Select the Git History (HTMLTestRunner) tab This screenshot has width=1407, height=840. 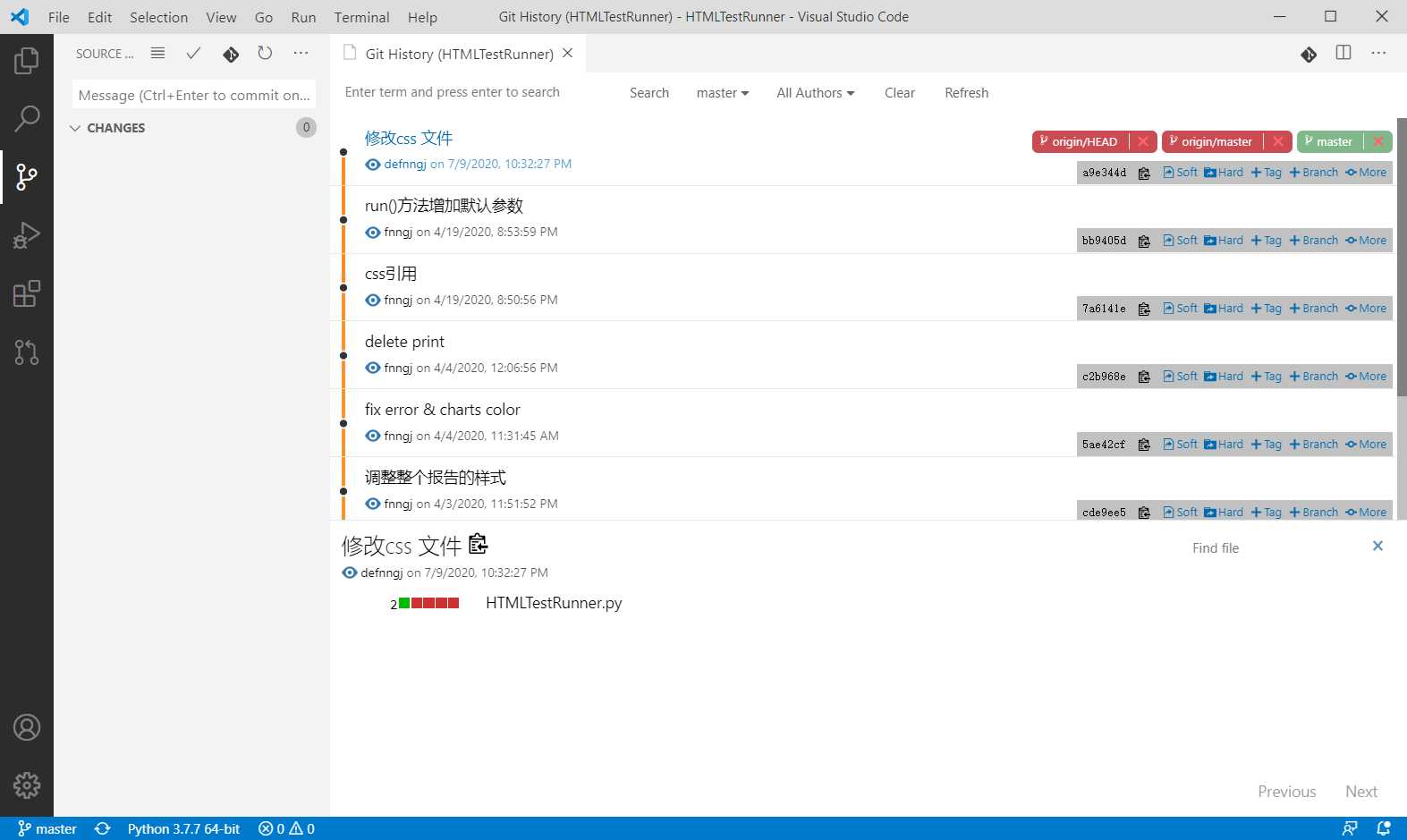458,54
